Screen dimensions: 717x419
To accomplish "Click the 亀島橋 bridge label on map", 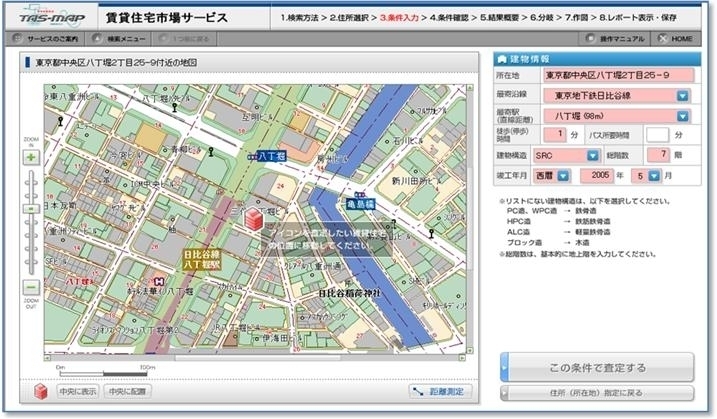I will (x=361, y=204).
